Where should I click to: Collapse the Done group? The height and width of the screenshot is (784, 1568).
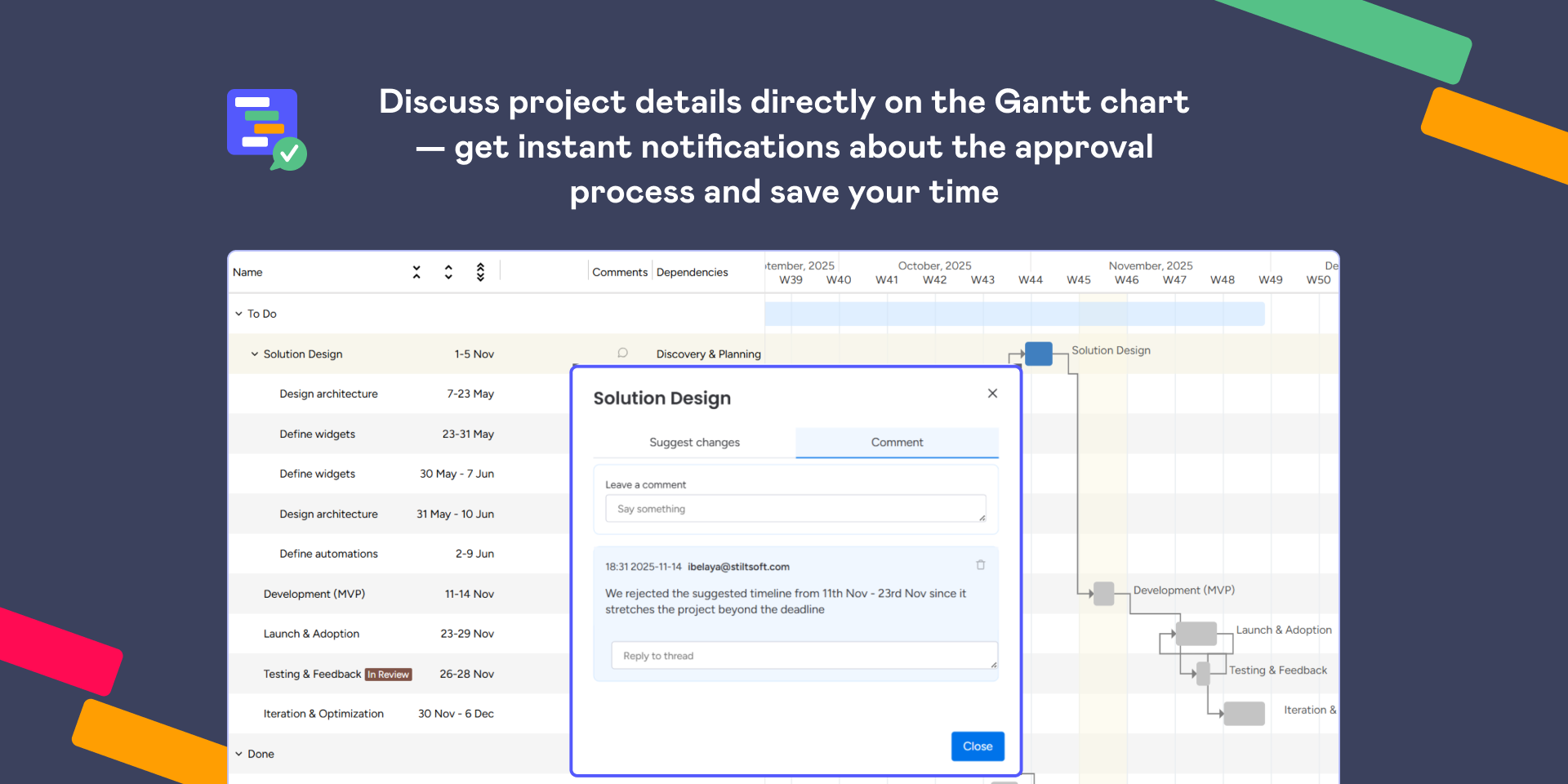point(238,754)
